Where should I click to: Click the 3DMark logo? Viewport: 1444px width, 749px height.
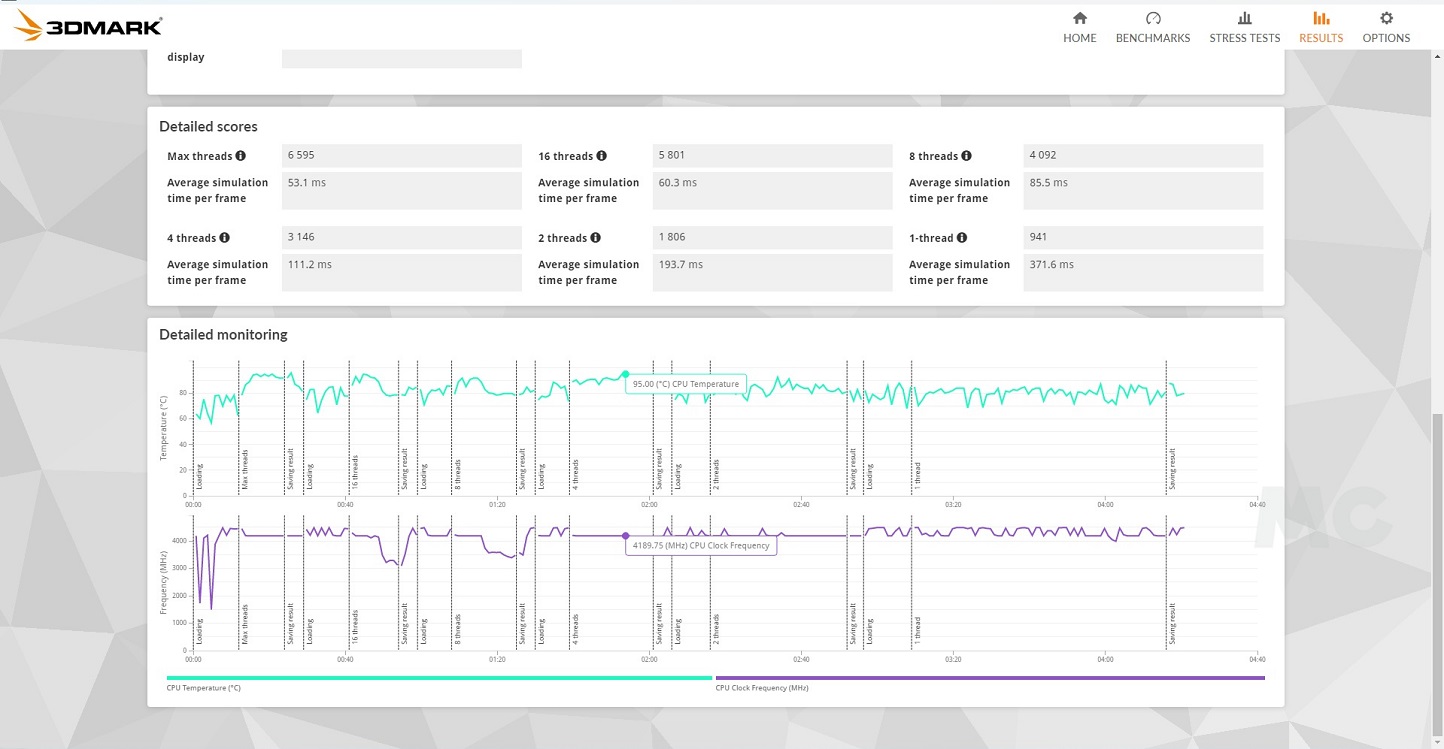[x=88, y=26]
